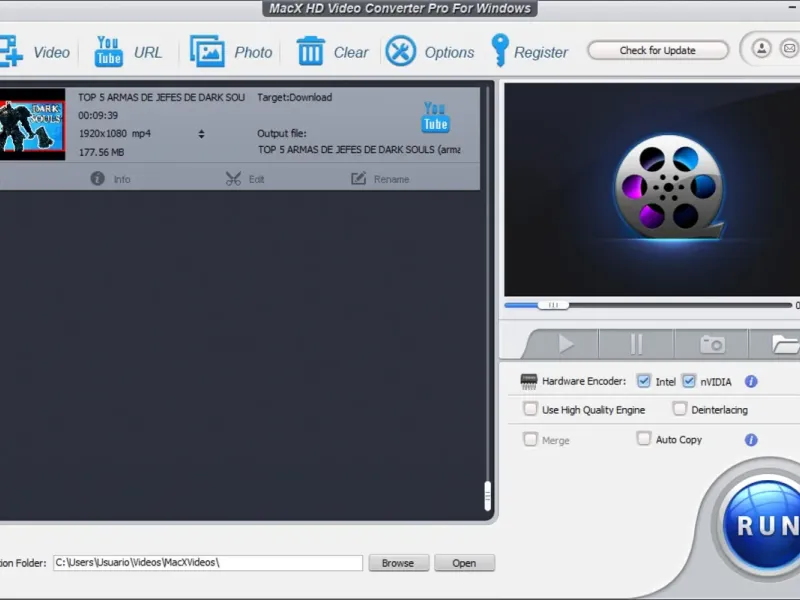
Task: Click the 1920x1080 mp4 format text
Action: 115,134
